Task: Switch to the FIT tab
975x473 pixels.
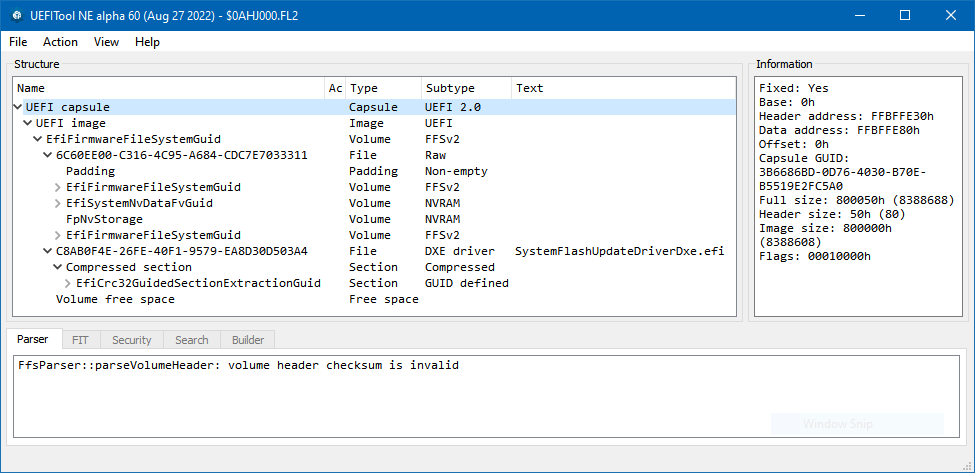Action: pos(80,340)
